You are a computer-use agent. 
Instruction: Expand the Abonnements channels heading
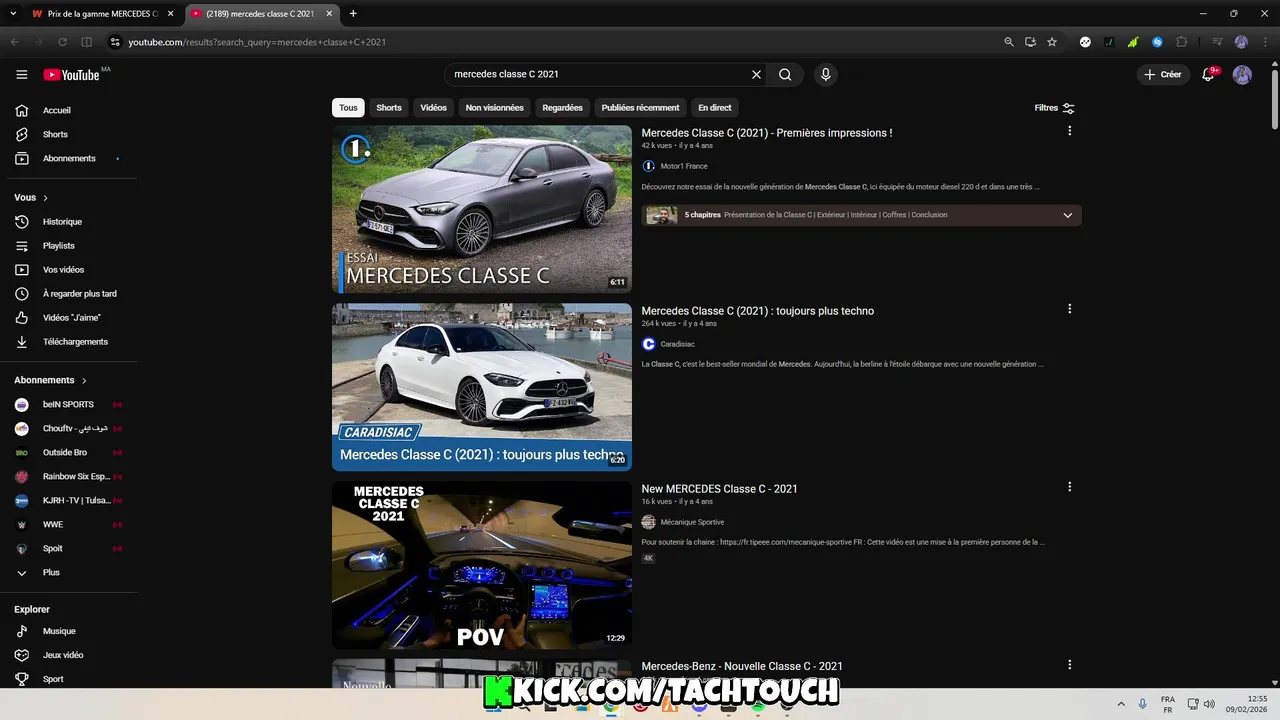tap(50, 380)
